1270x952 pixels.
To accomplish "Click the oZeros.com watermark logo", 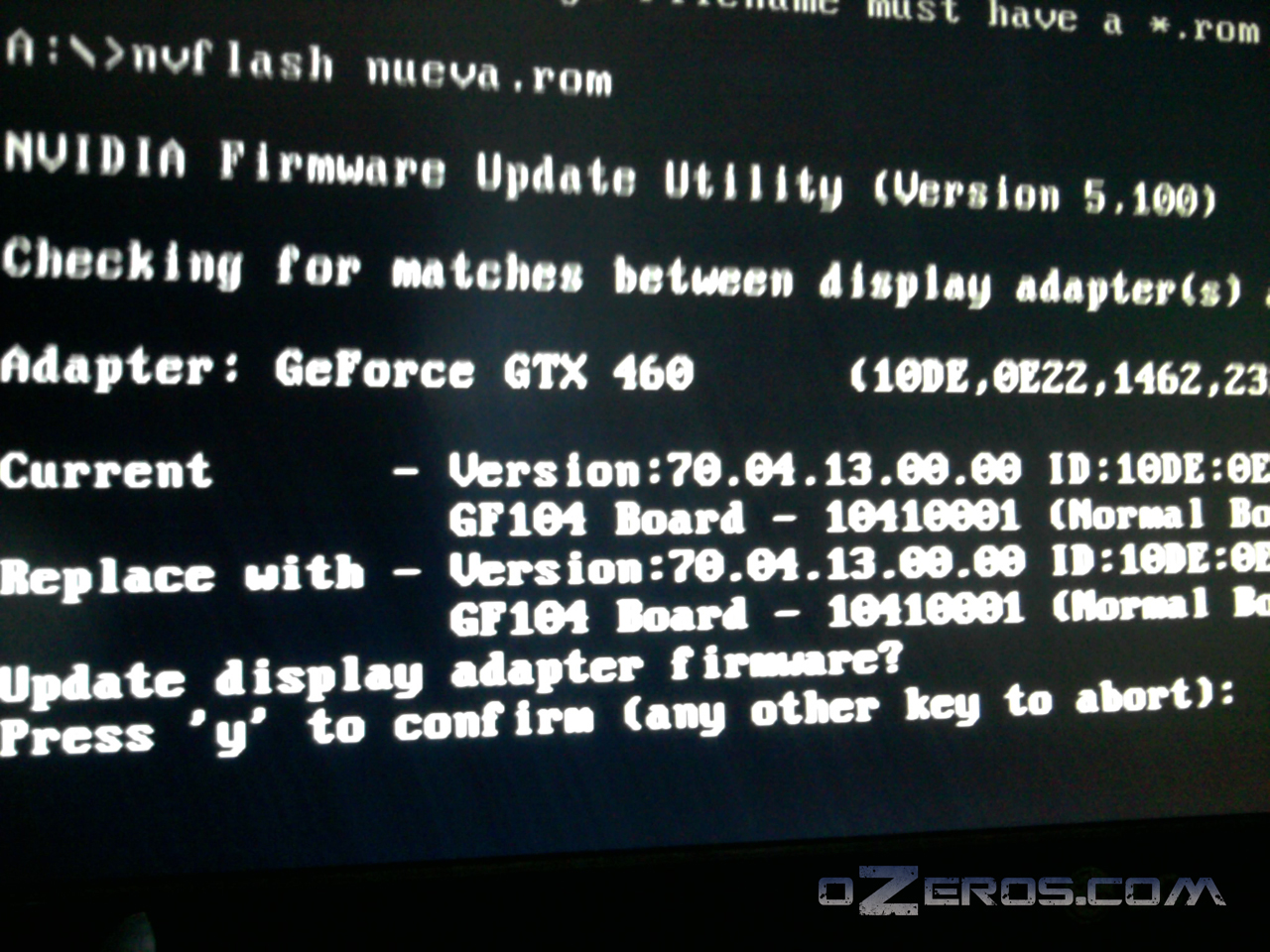I will coord(1021,890).
